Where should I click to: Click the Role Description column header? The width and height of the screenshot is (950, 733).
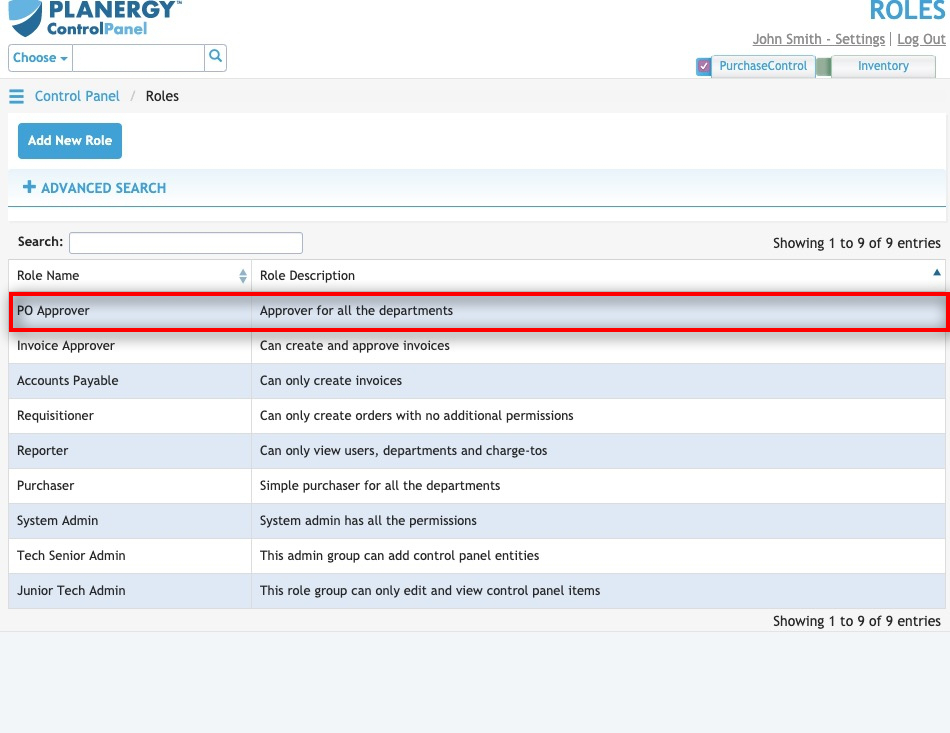pos(598,276)
